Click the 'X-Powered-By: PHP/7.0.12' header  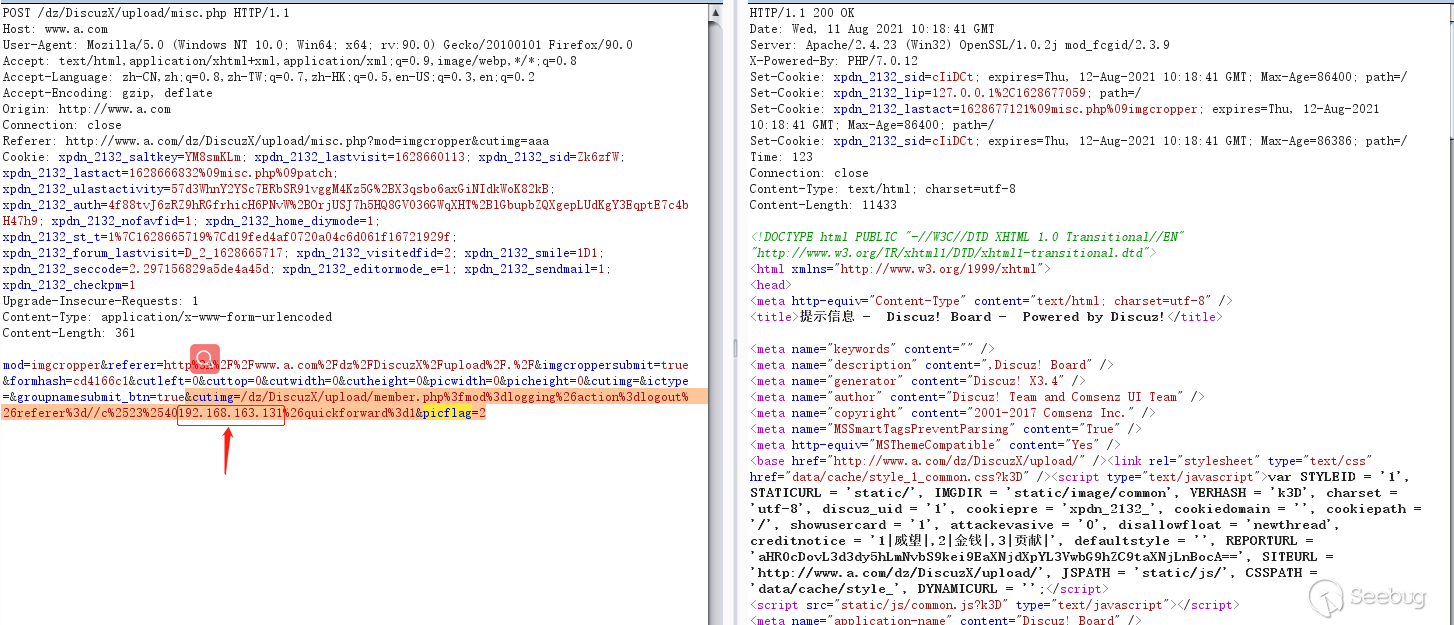tap(833, 61)
